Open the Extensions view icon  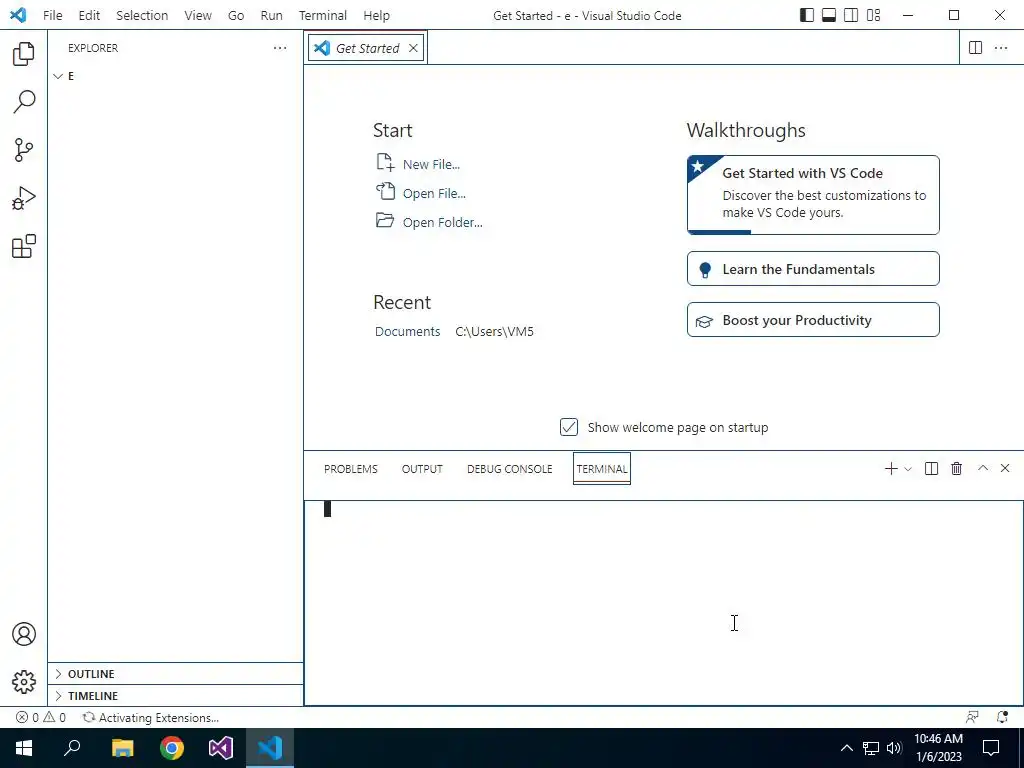[x=24, y=246]
